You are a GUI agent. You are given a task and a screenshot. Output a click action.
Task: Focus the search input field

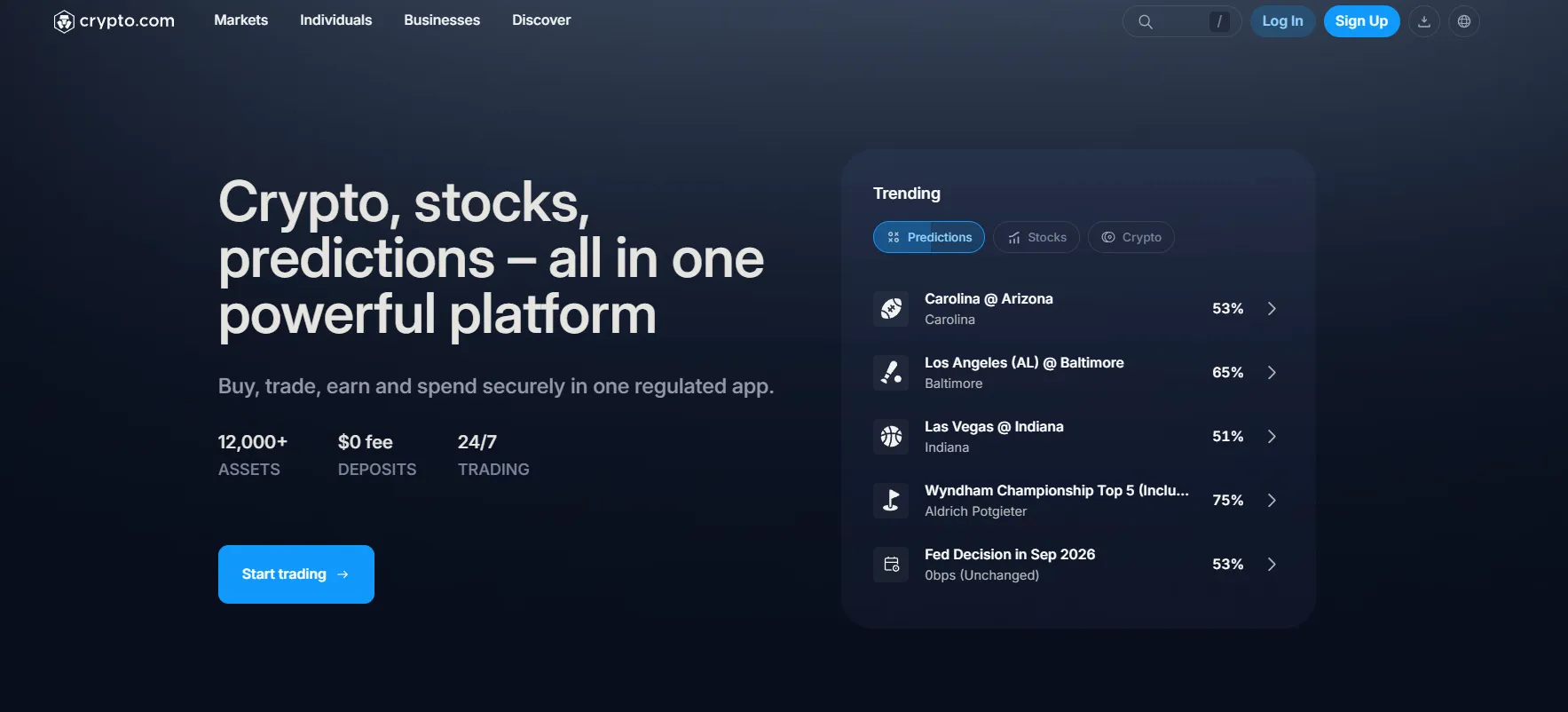(x=1182, y=21)
